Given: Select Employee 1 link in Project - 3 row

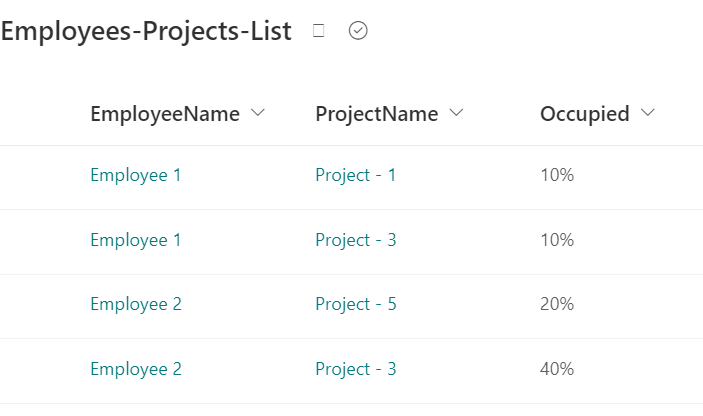Looking at the screenshot, I should [x=136, y=240].
